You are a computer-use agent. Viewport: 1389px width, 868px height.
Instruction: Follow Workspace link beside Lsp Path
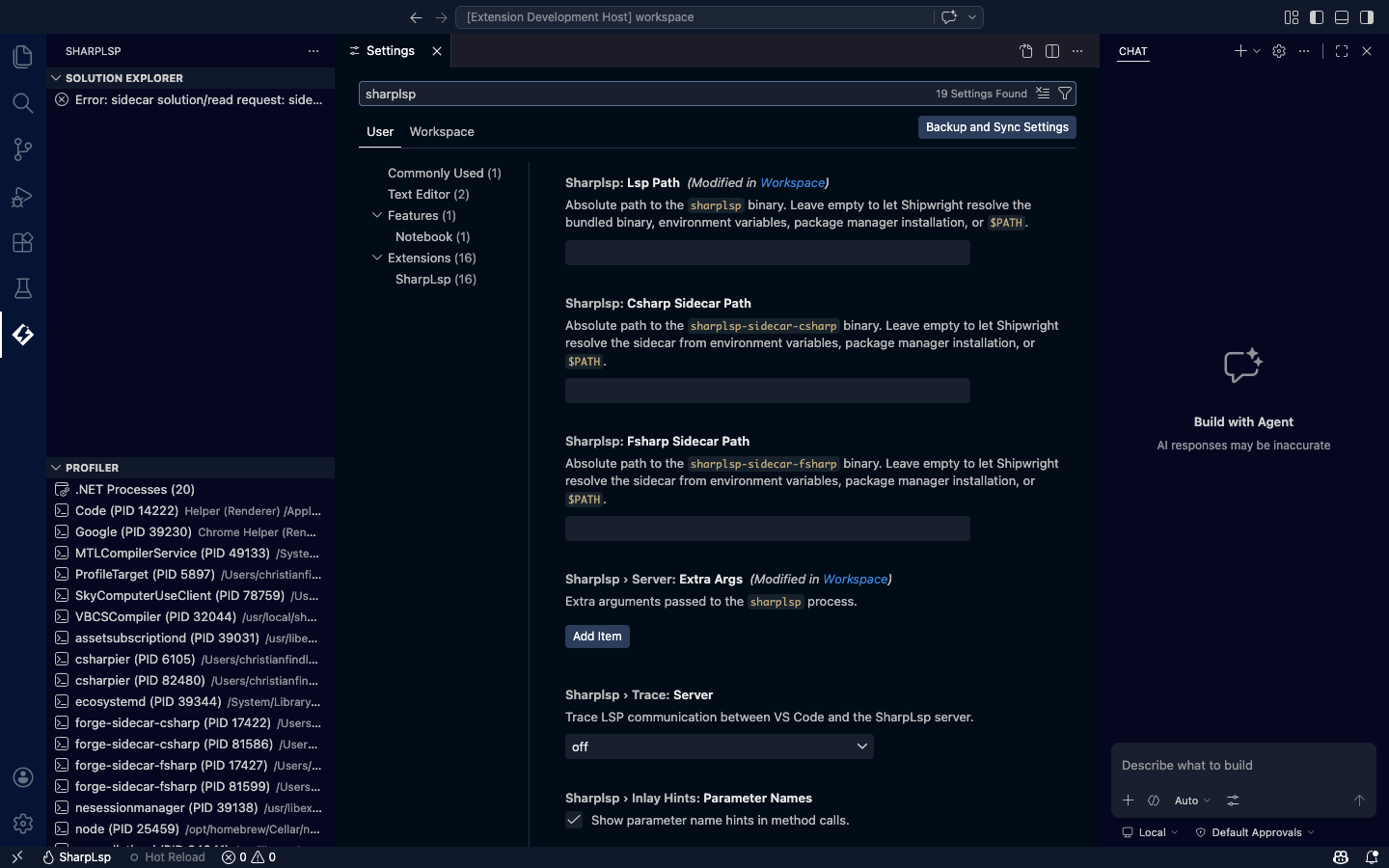(x=793, y=182)
